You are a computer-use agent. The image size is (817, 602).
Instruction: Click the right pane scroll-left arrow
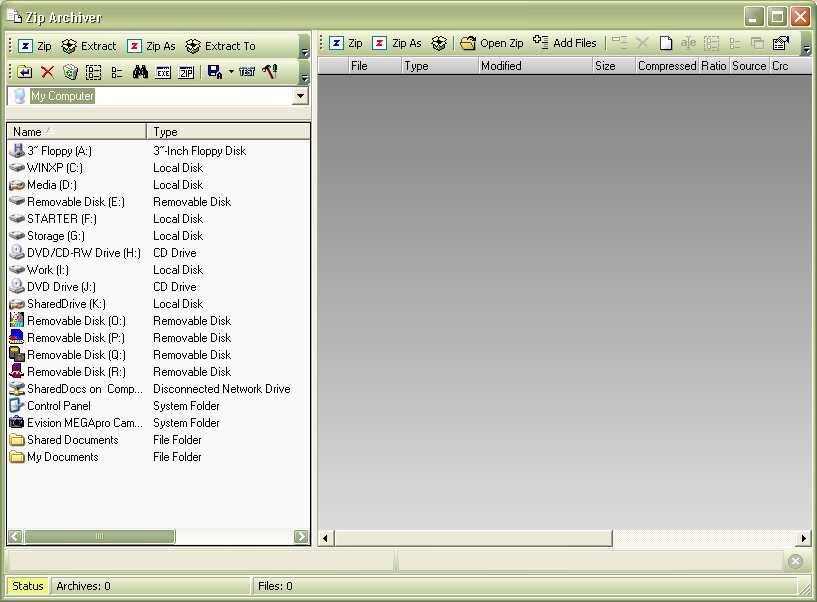pyautogui.click(x=326, y=538)
